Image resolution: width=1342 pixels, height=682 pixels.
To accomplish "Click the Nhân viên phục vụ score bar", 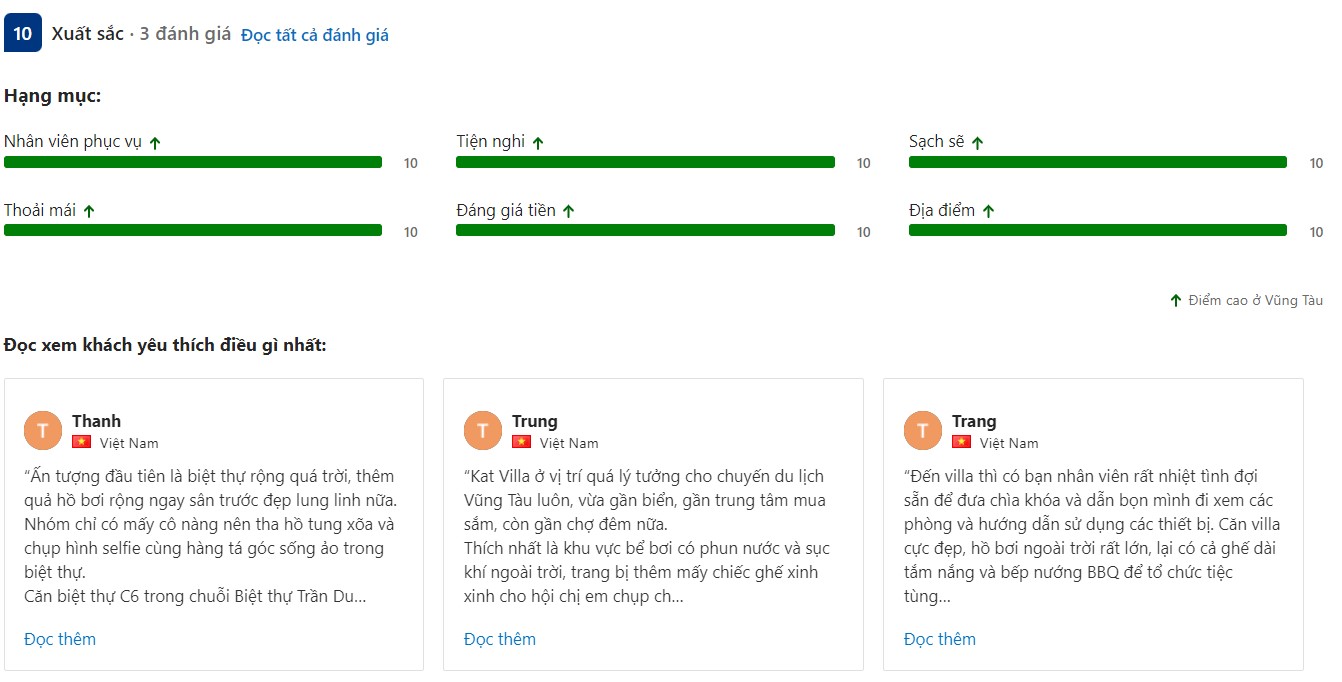I will coord(193,162).
